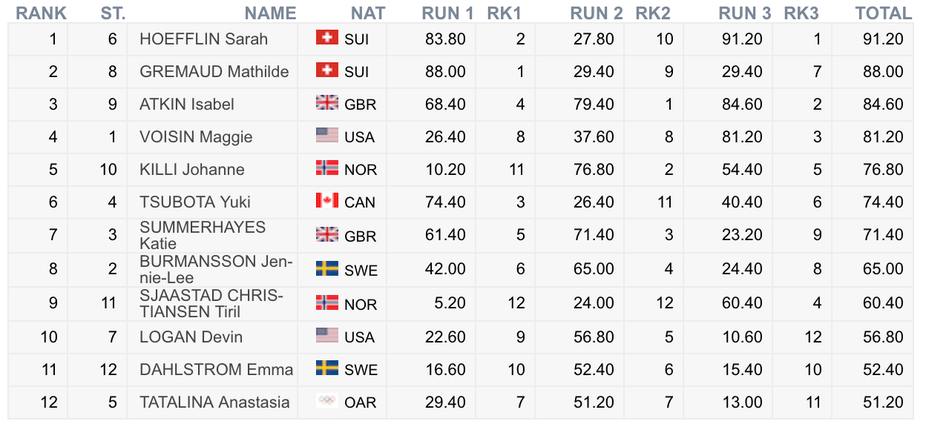926x424 pixels.
Task: Click the Canadian flag beside TSUBOTA Yuki
Action: pos(327,200)
